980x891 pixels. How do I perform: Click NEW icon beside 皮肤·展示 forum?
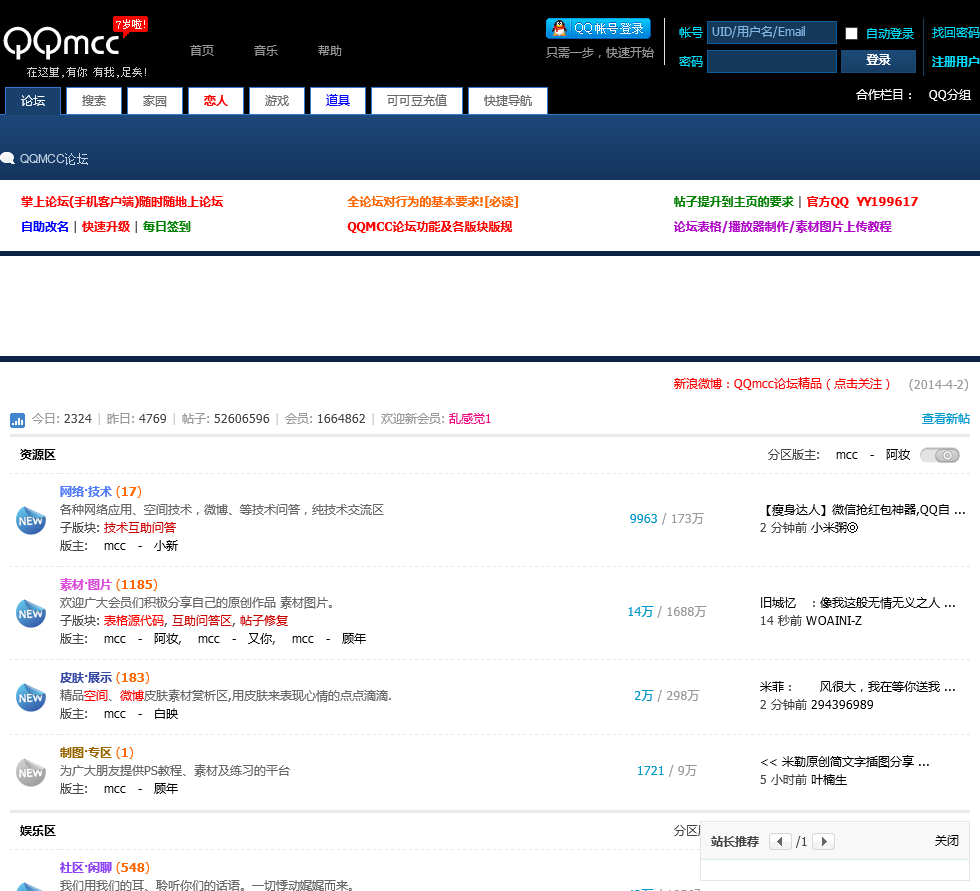pos(31,697)
